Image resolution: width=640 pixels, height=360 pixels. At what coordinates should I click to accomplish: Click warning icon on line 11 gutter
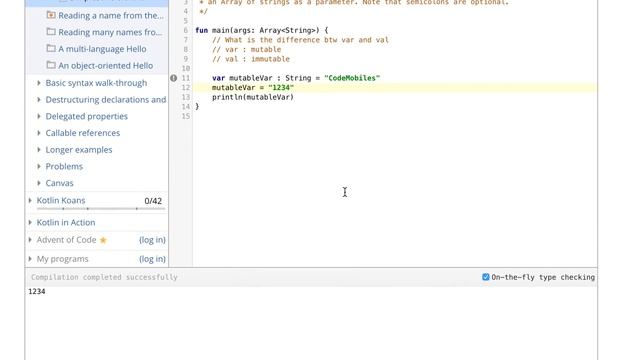click(x=173, y=78)
